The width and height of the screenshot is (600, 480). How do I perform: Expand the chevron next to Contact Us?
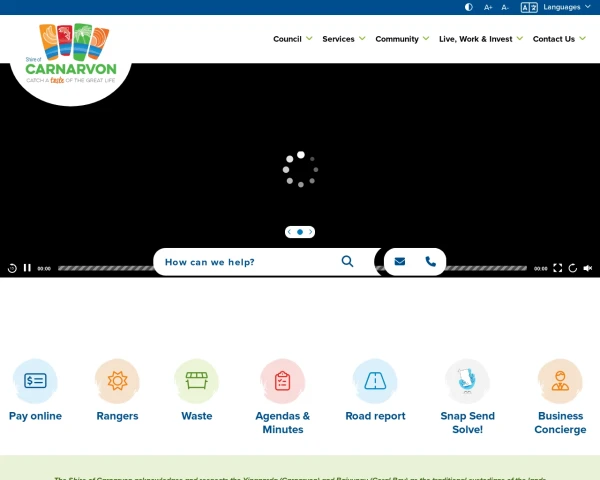point(582,38)
